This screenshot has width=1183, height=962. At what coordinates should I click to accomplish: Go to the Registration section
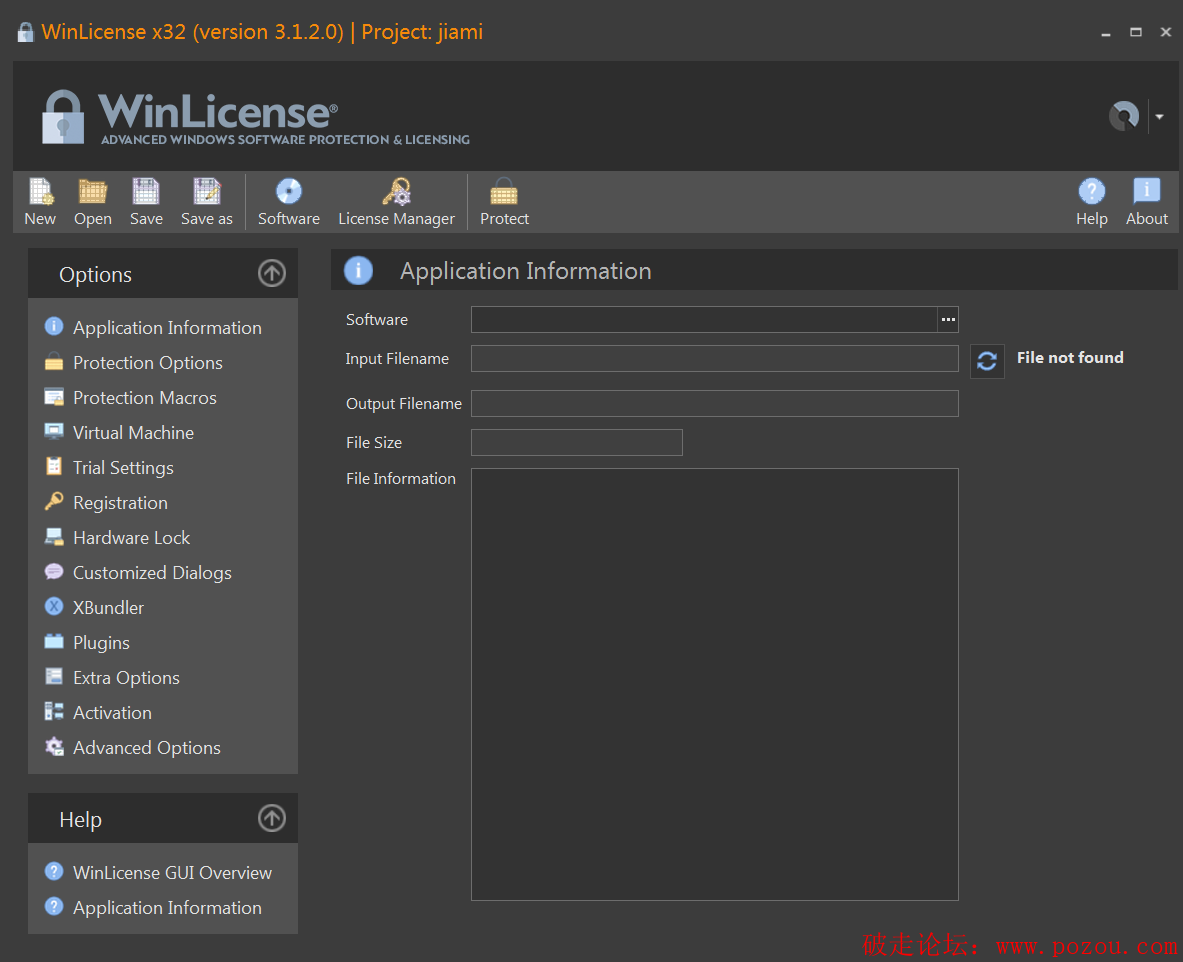tap(120, 503)
